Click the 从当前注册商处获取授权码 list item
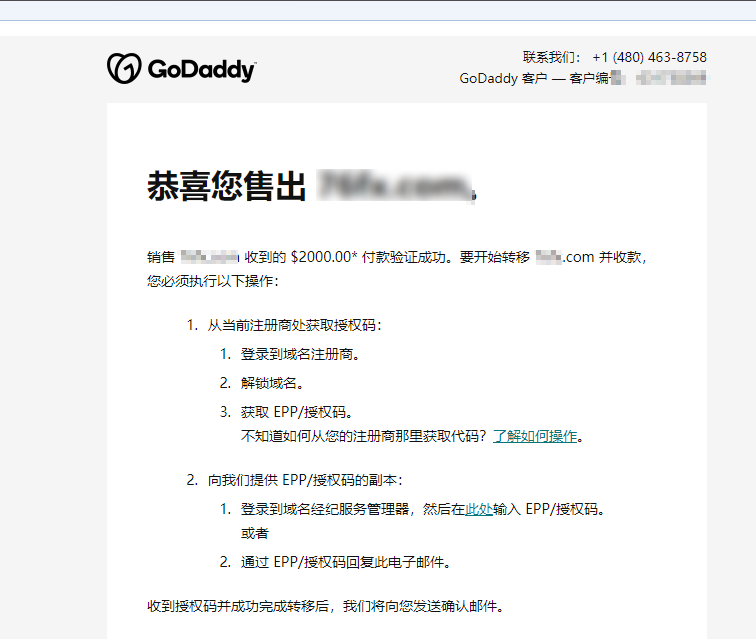Viewport: 756px width, 639px height. [294, 325]
